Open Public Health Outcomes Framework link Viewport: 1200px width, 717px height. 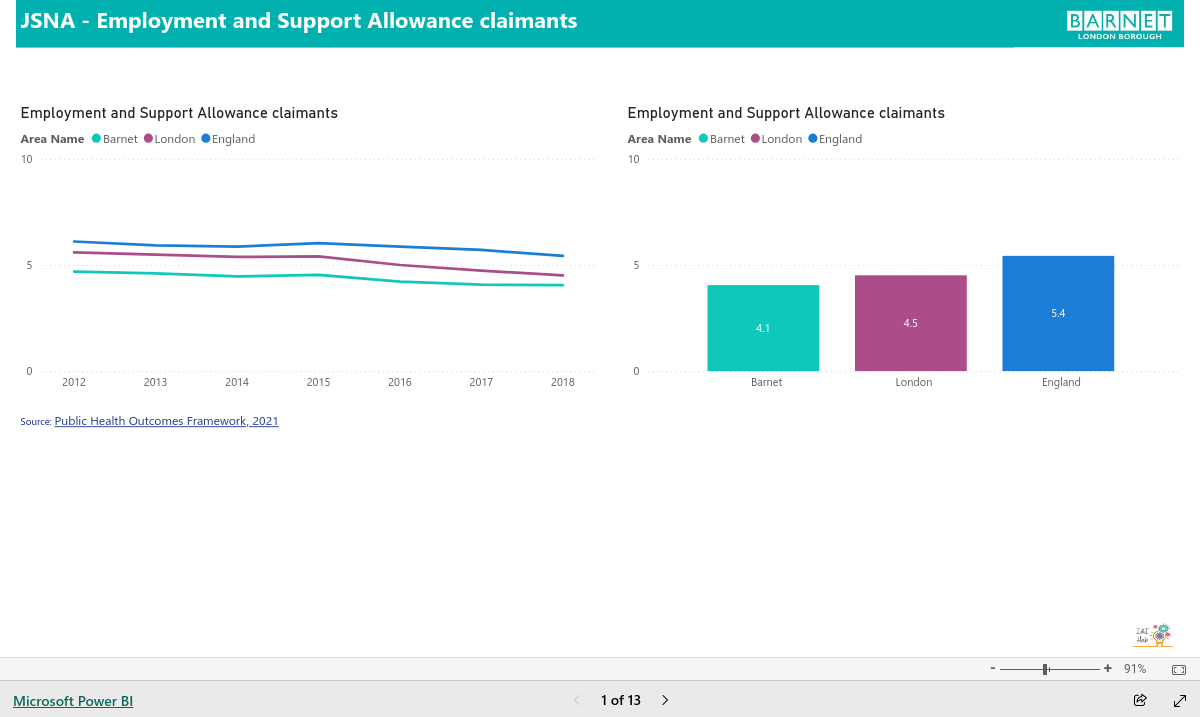166,421
